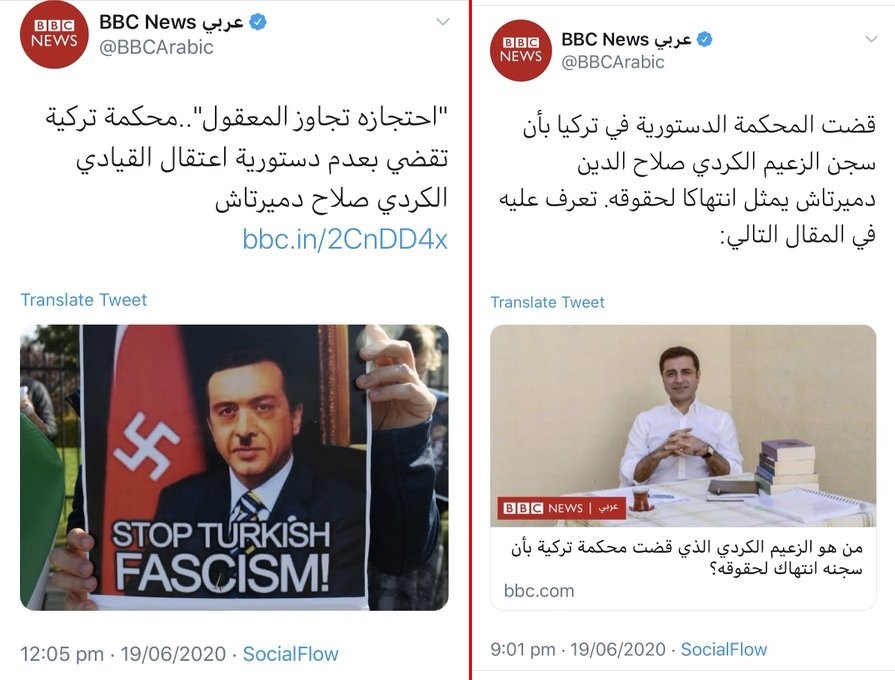
Task: Click the BBC News عربي name in right tweet
Action: tap(626, 39)
